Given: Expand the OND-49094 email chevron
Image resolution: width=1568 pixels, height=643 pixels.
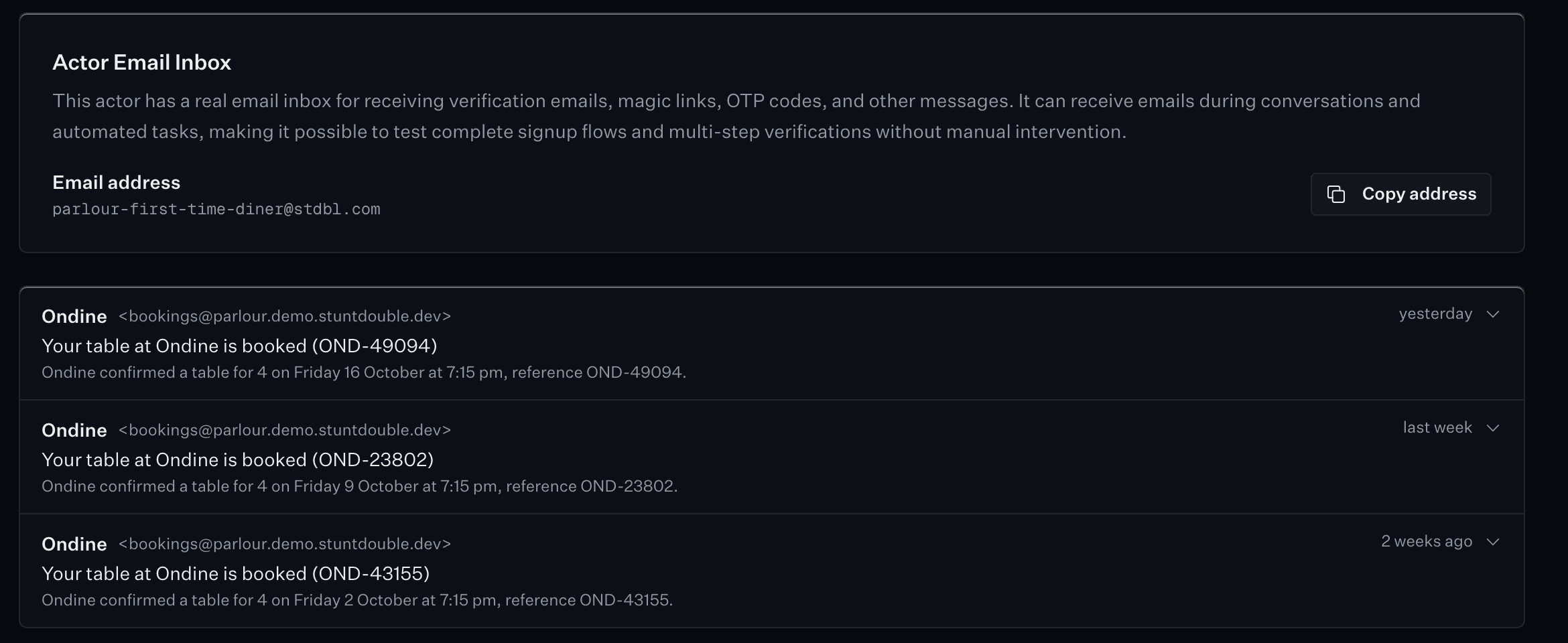Looking at the screenshot, I should [x=1492, y=314].
